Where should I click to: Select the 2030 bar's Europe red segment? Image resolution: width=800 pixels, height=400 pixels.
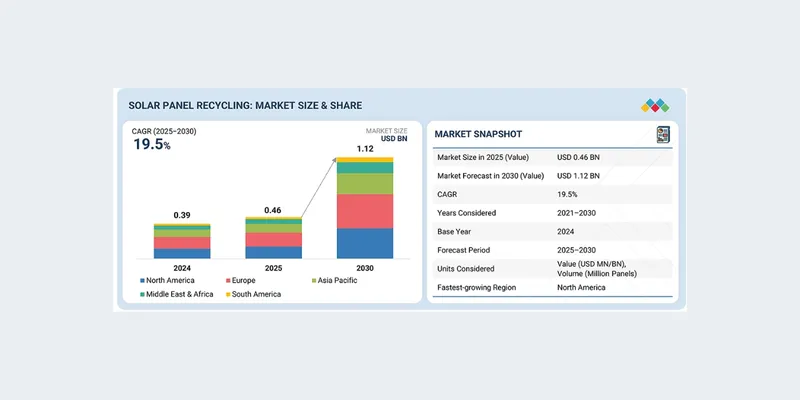point(365,211)
